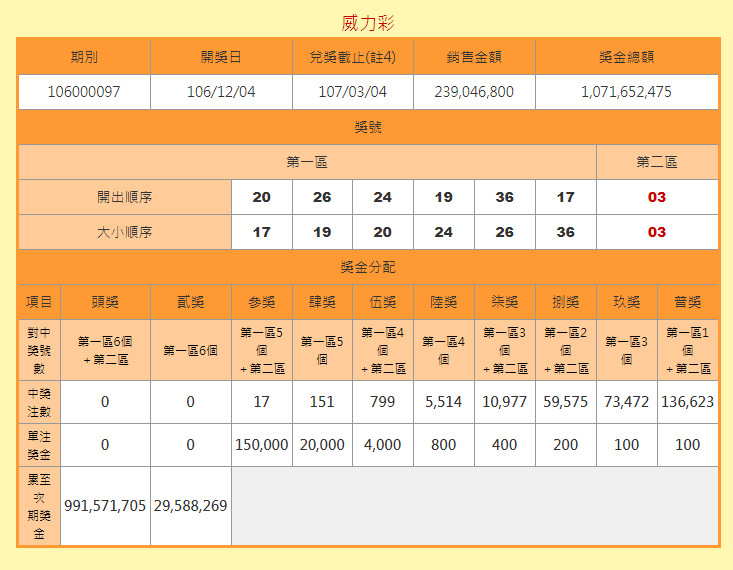
Task: Select 24 in the 大小順序 row
Action: (x=444, y=232)
